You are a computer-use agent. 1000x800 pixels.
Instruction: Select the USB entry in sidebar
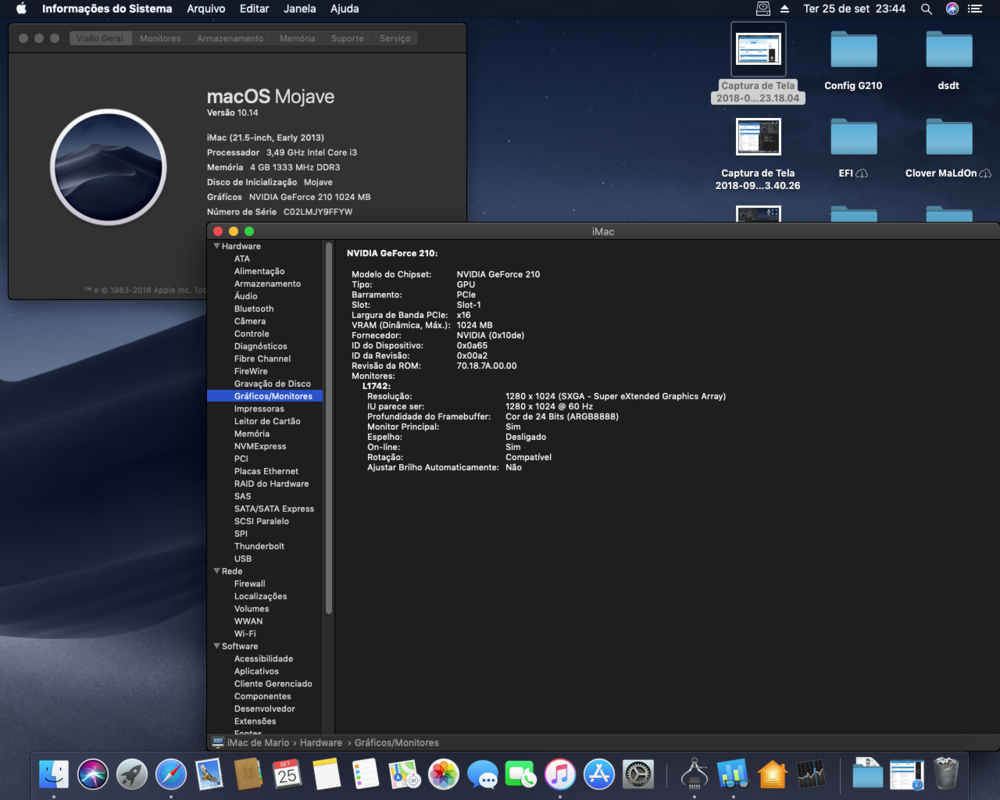pos(243,559)
